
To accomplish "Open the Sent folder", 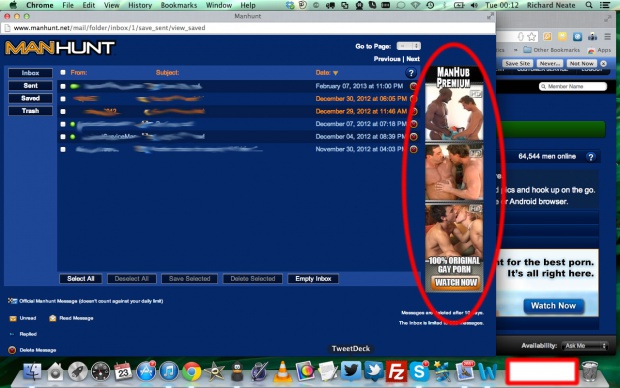I will 30,86.
